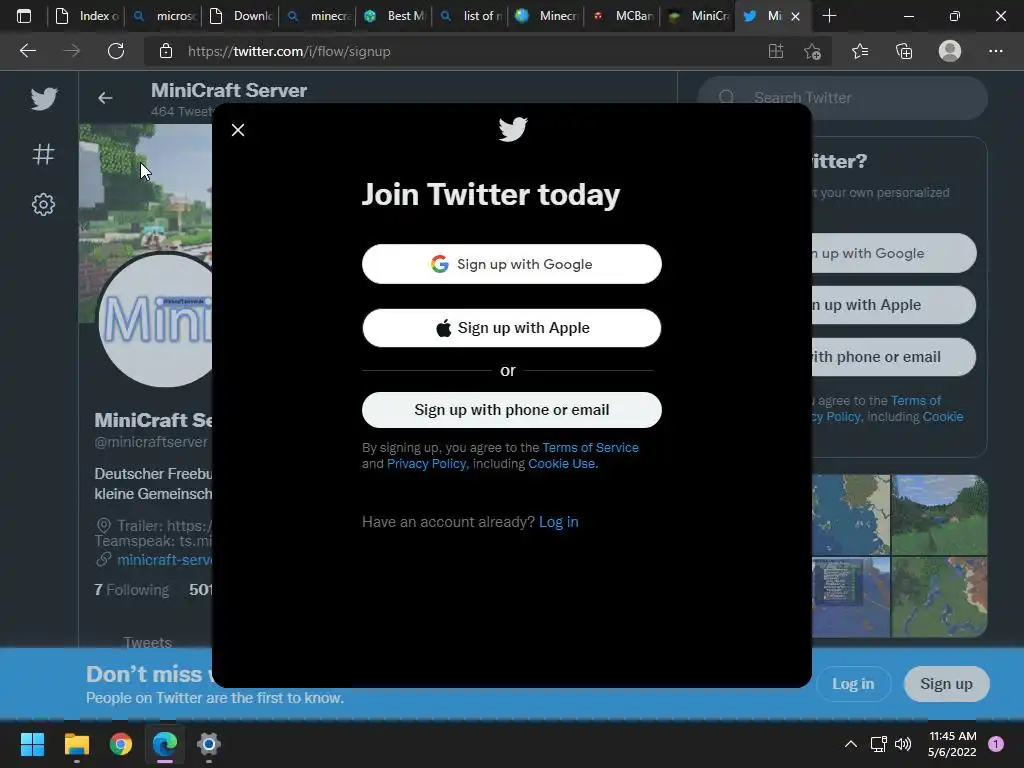Click the Twitter bird logo in dialog
This screenshot has width=1024, height=768.
click(x=513, y=129)
